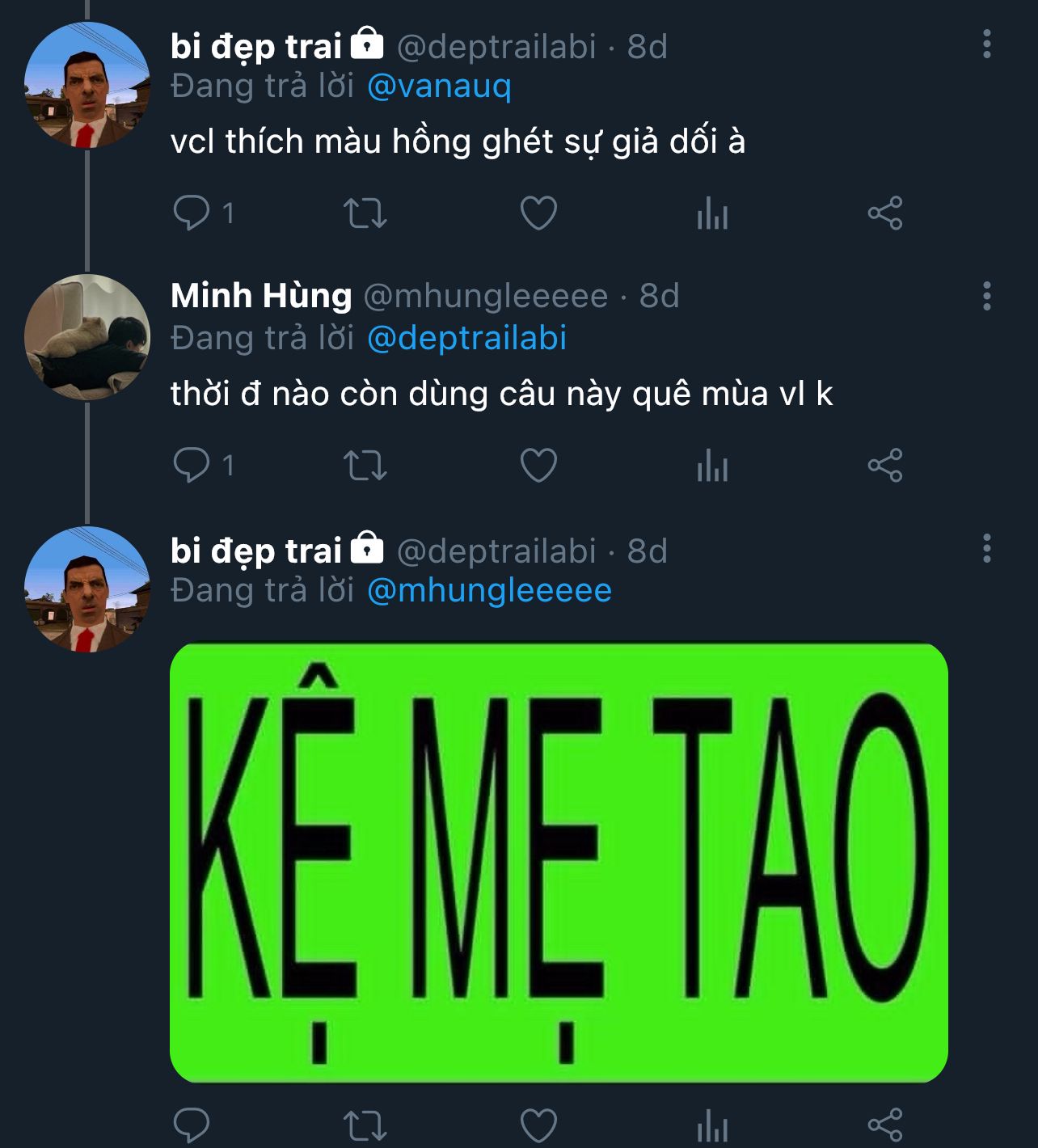This screenshot has width=1038, height=1148.
Task: Open more options on Minh Hùng's tweet
Action: 986,297
